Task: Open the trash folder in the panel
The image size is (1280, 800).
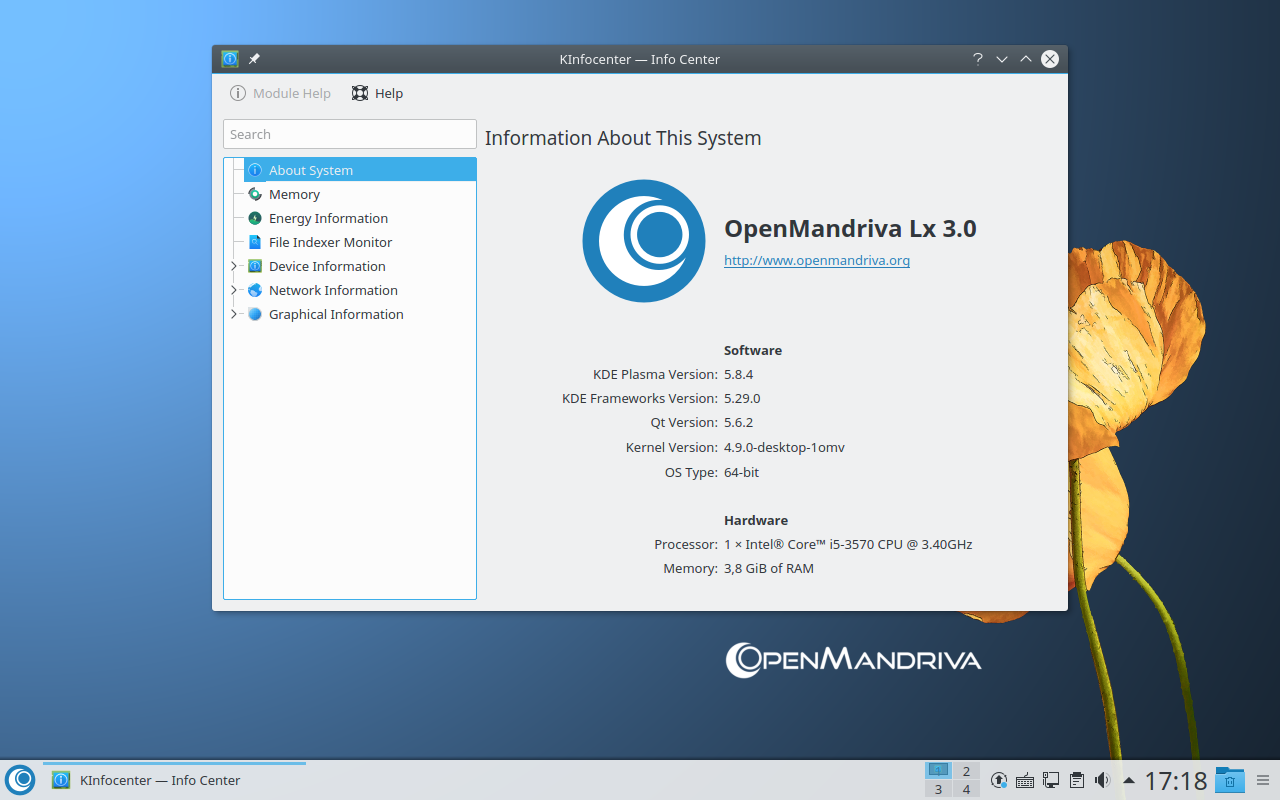Action: tap(1229, 780)
